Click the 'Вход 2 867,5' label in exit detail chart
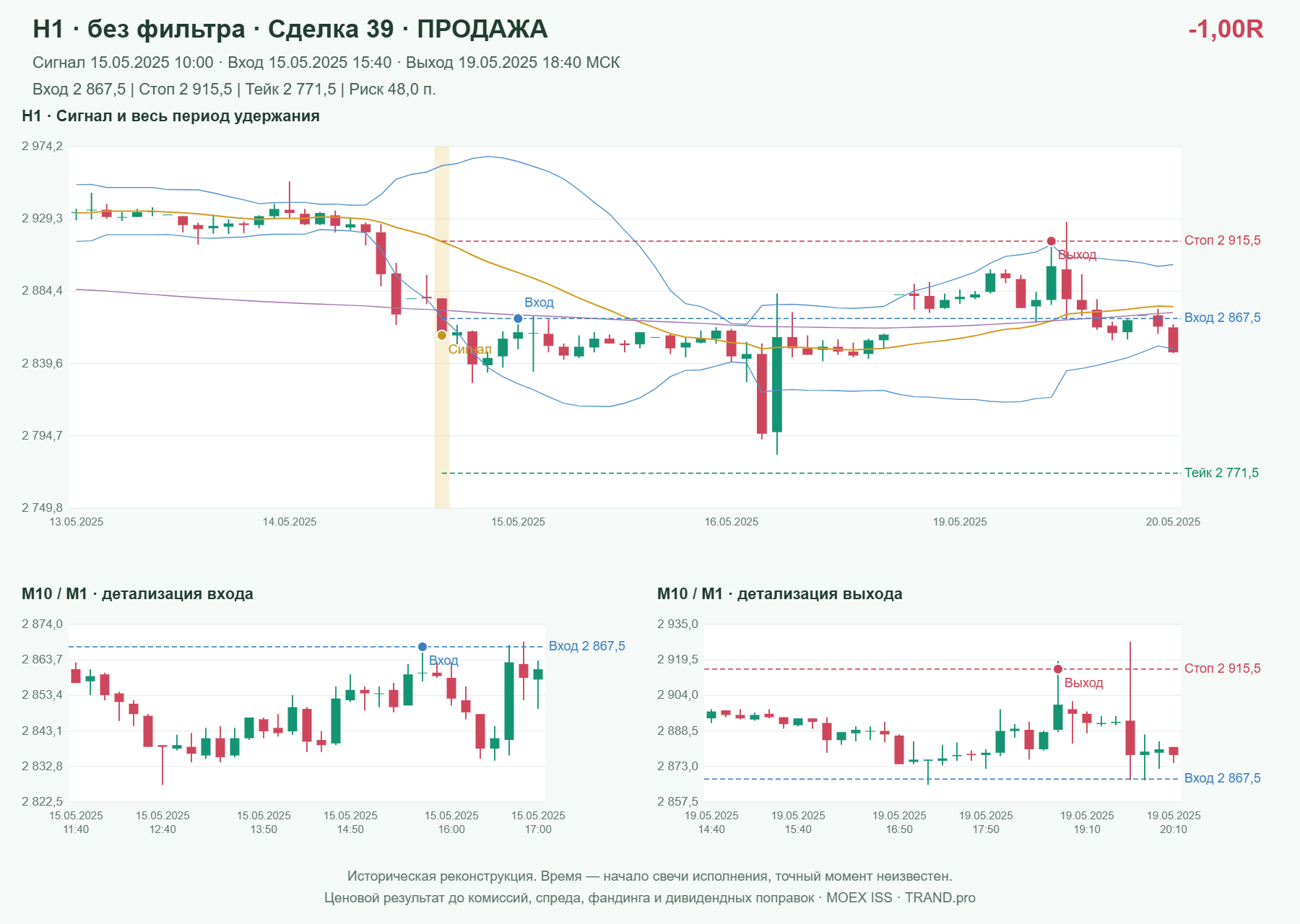Image resolution: width=1300 pixels, height=924 pixels. pos(1223,778)
